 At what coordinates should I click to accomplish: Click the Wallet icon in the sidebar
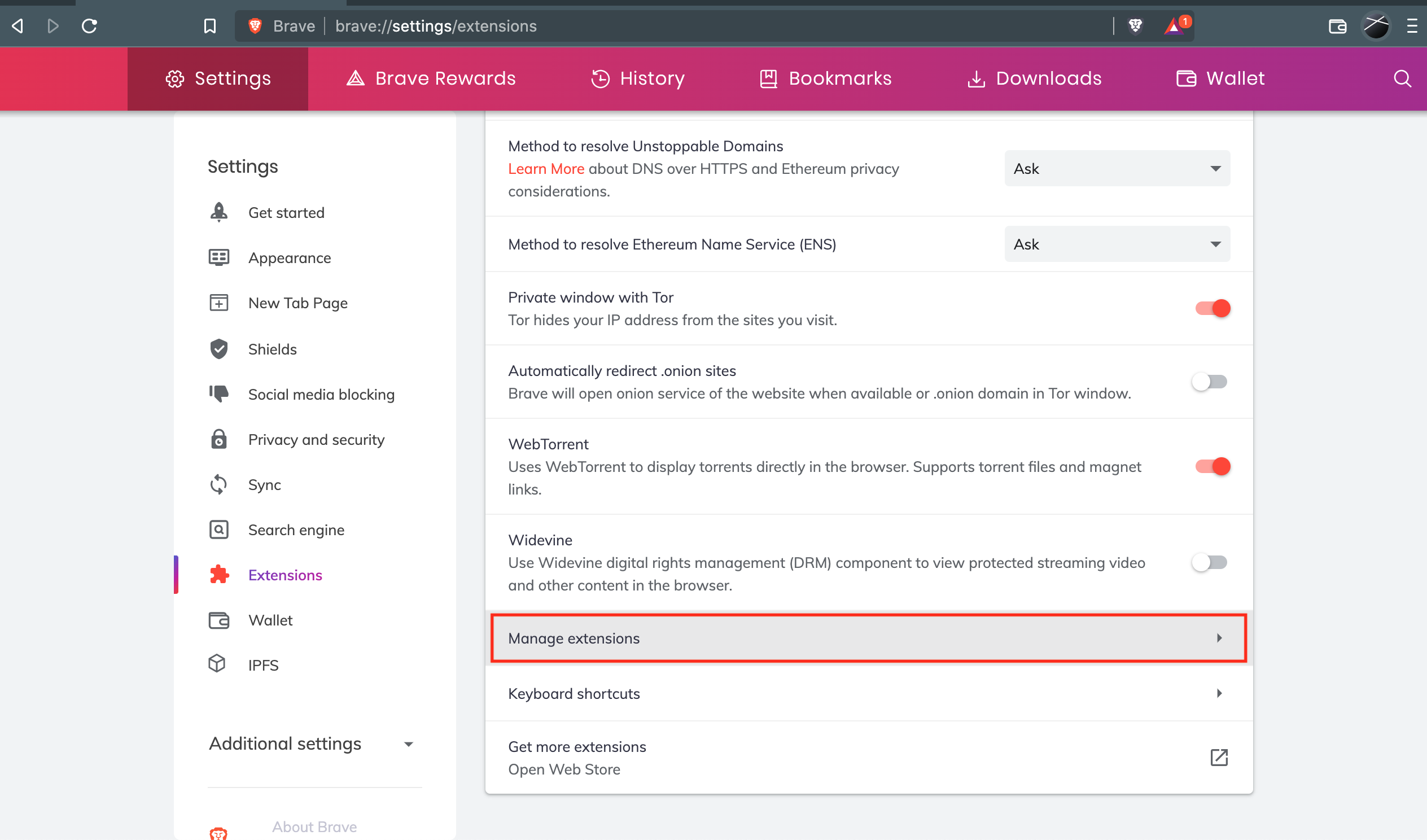218,620
